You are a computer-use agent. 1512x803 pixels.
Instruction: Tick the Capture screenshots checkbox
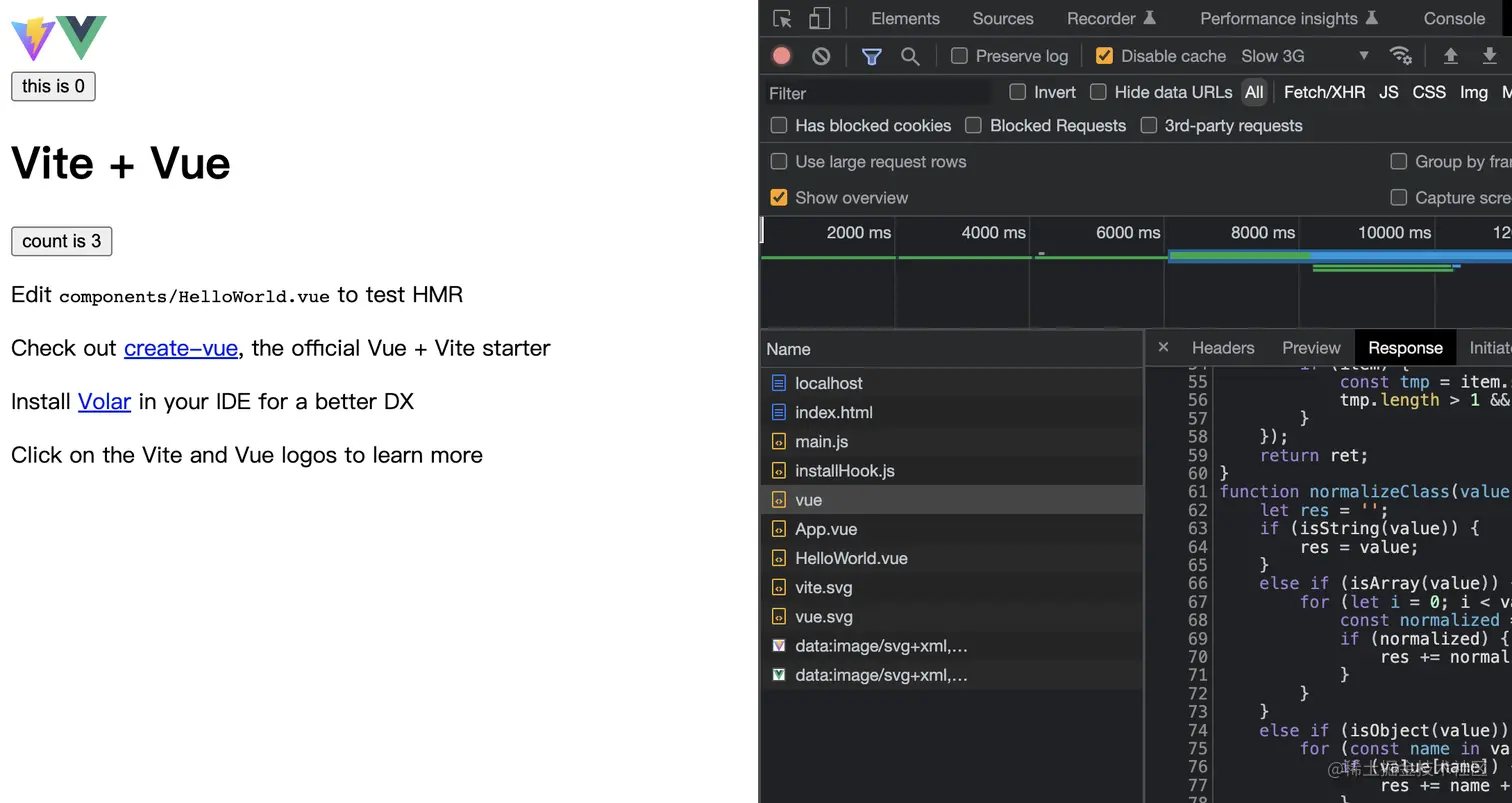coord(1399,197)
